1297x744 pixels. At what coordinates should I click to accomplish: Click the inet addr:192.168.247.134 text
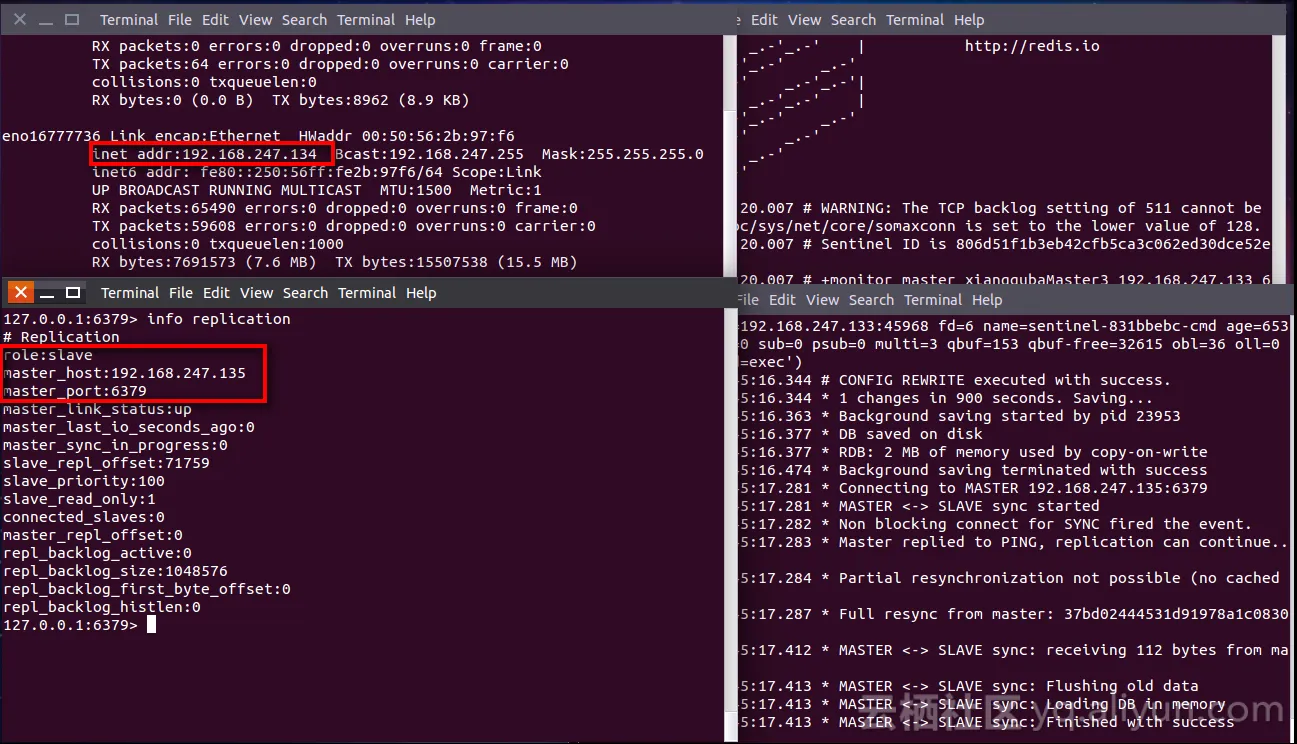pos(204,154)
